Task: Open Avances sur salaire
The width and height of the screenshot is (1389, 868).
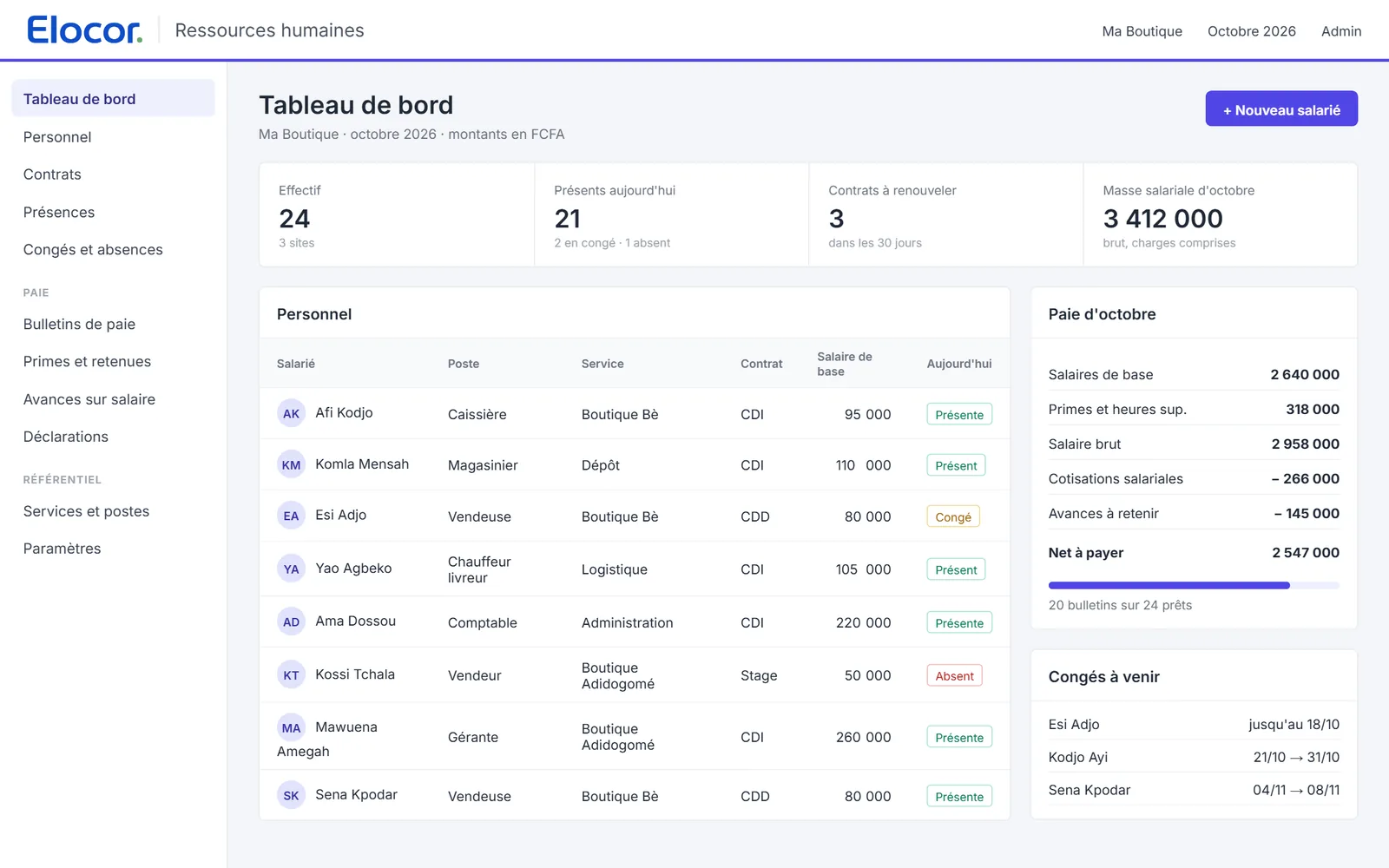Action: (113, 399)
